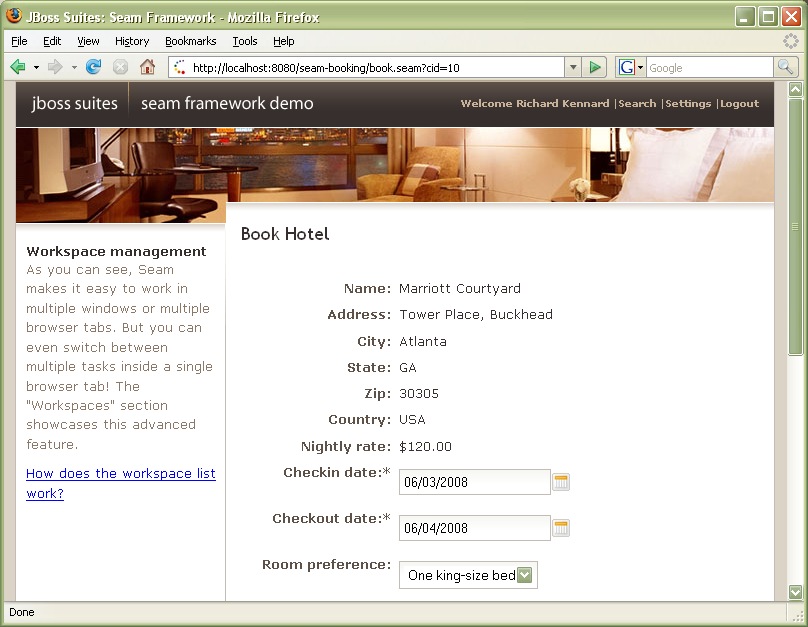The height and width of the screenshot is (627, 808).
Task: Open the Bookmarks menu
Action: 189,41
